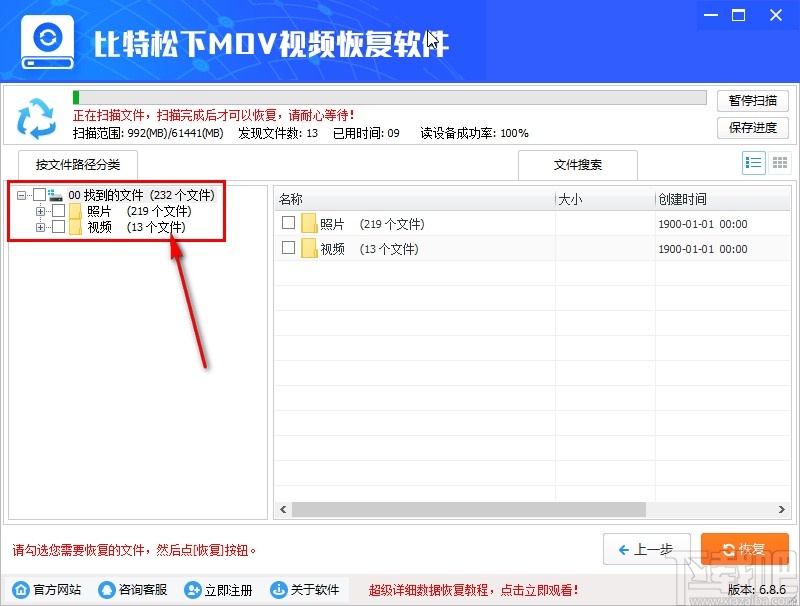The image size is (800, 606).
Task: Open the 文件搜索 tab
Action: pyautogui.click(x=578, y=165)
